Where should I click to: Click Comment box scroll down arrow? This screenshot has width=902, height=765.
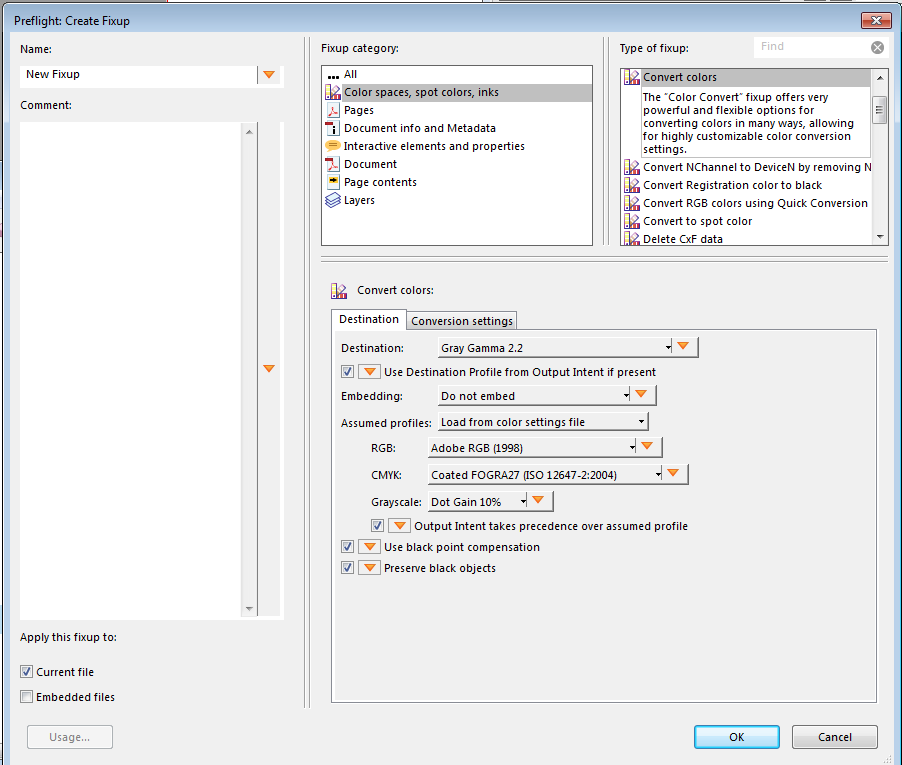coord(249,609)
